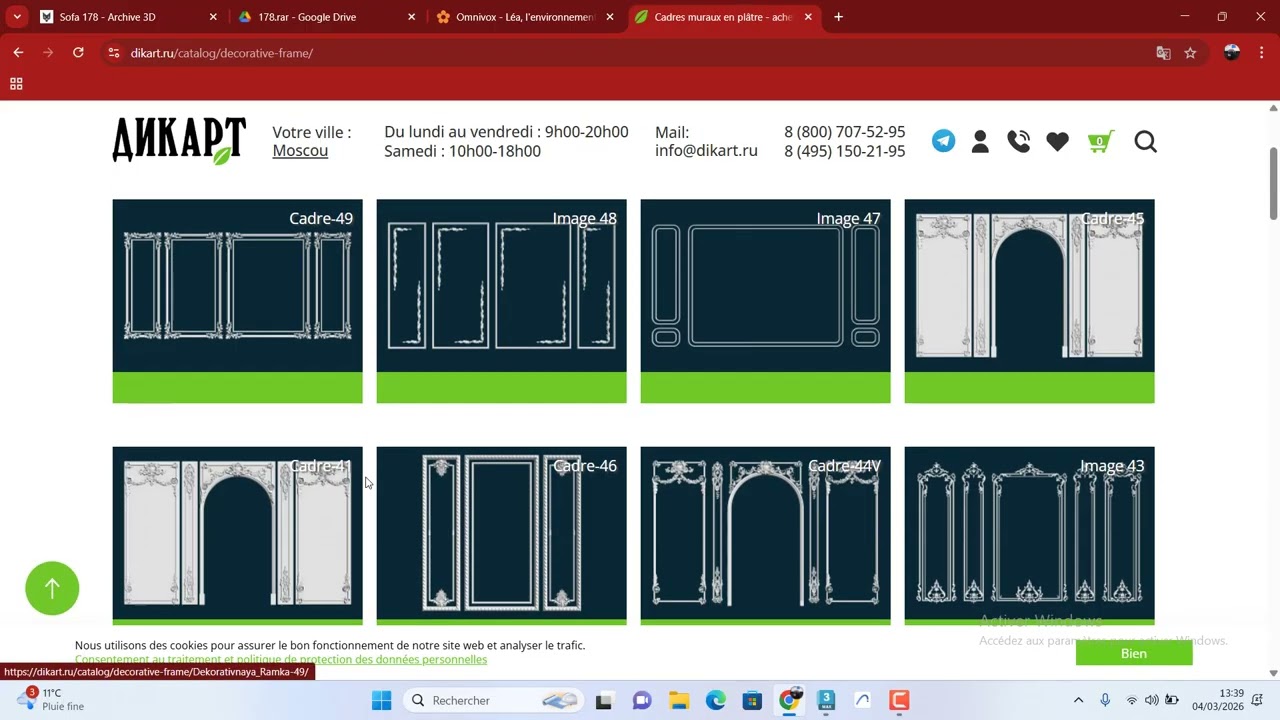
Task: Go back with browser back arrow
Action: (18, 53)
